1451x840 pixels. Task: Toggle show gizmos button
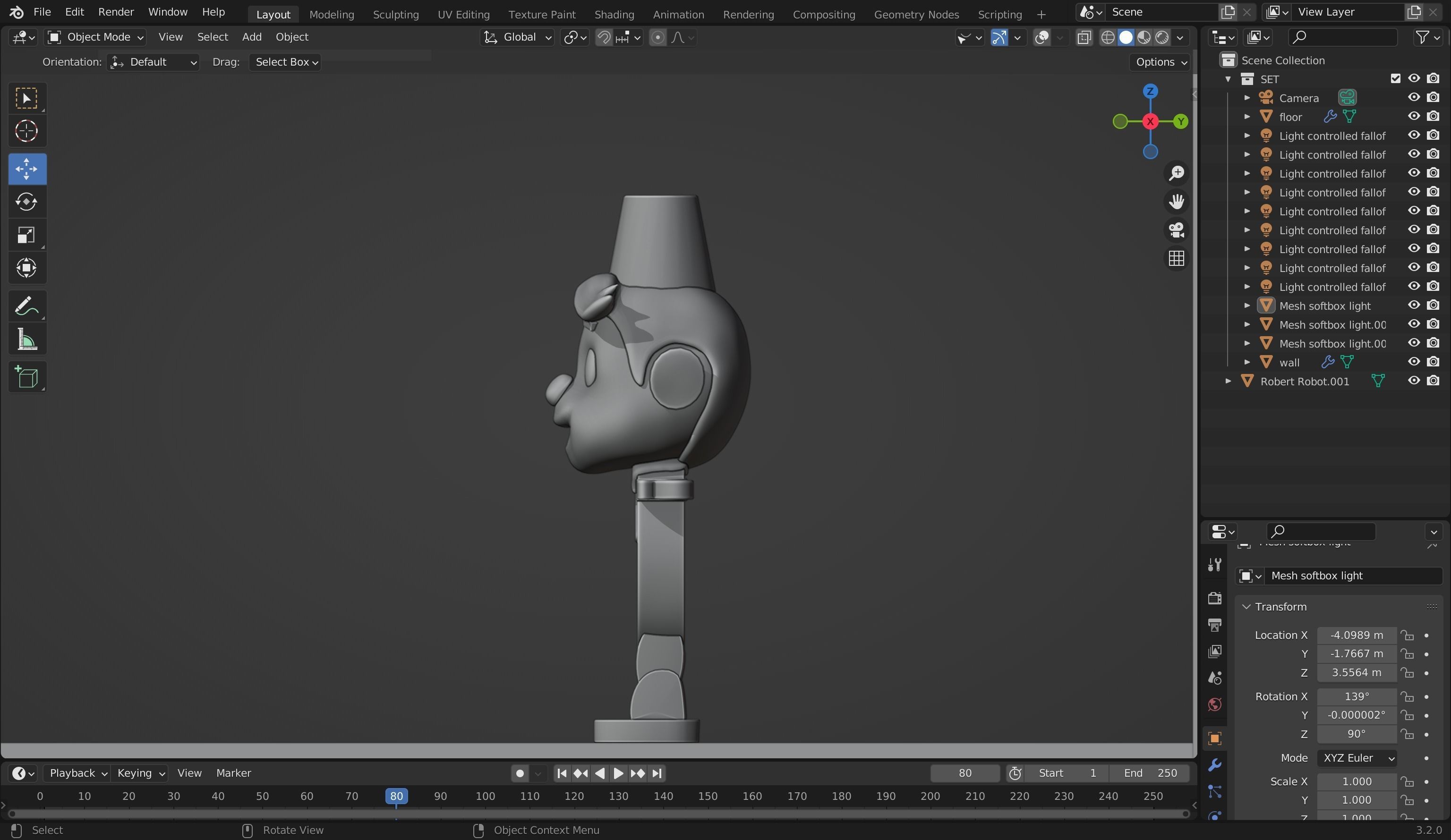(x=999, y=37)
